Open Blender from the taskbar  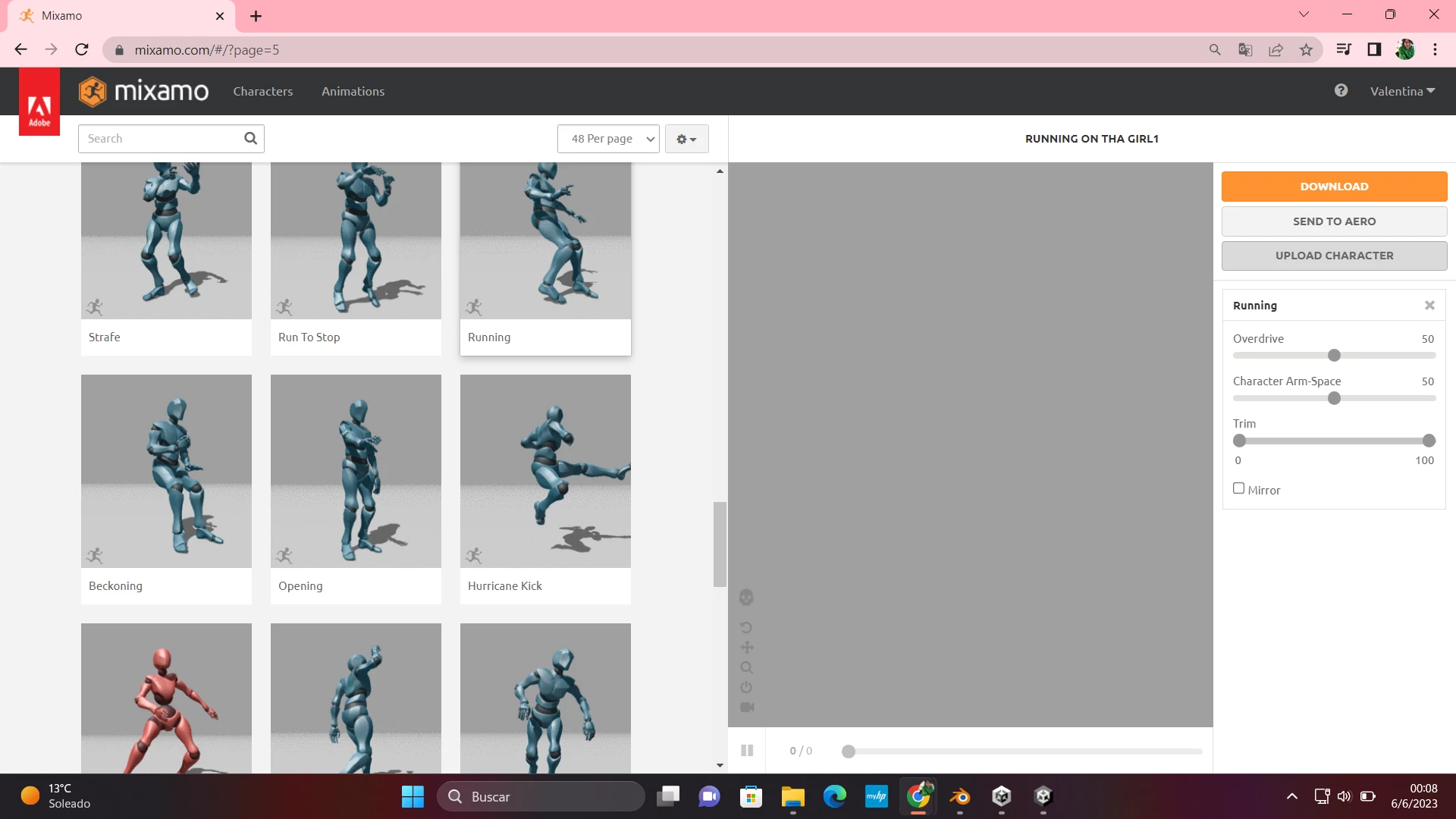959,796
